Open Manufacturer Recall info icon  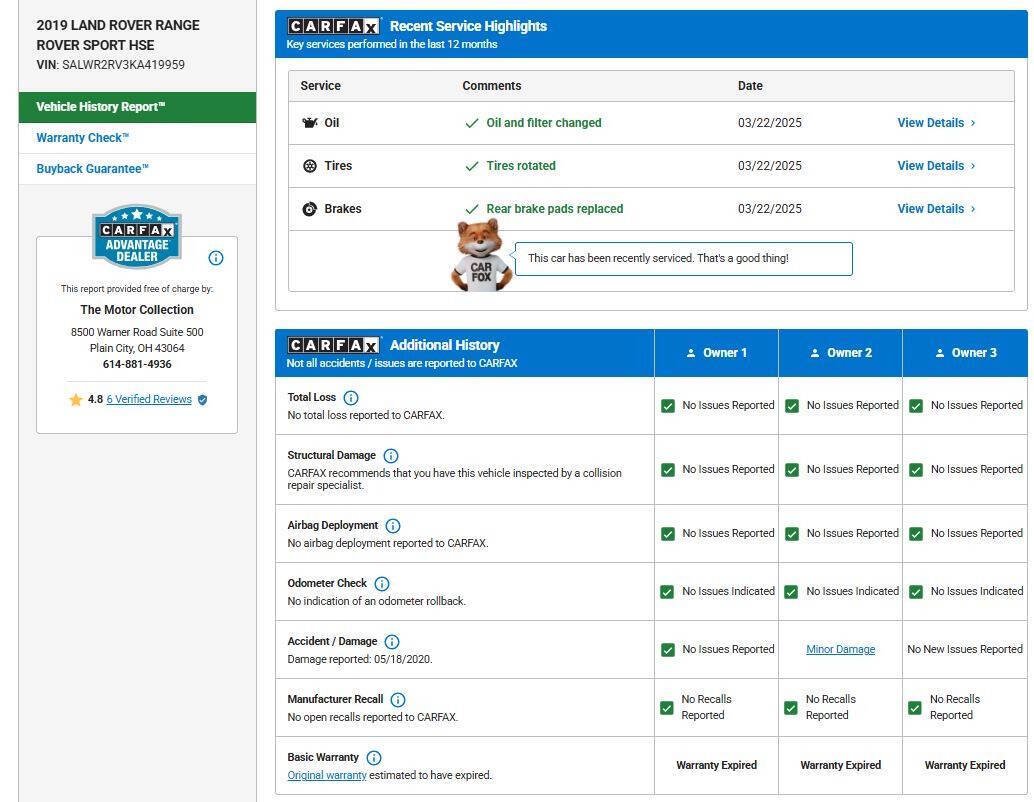pyautogui.click(x=398, y=700)
